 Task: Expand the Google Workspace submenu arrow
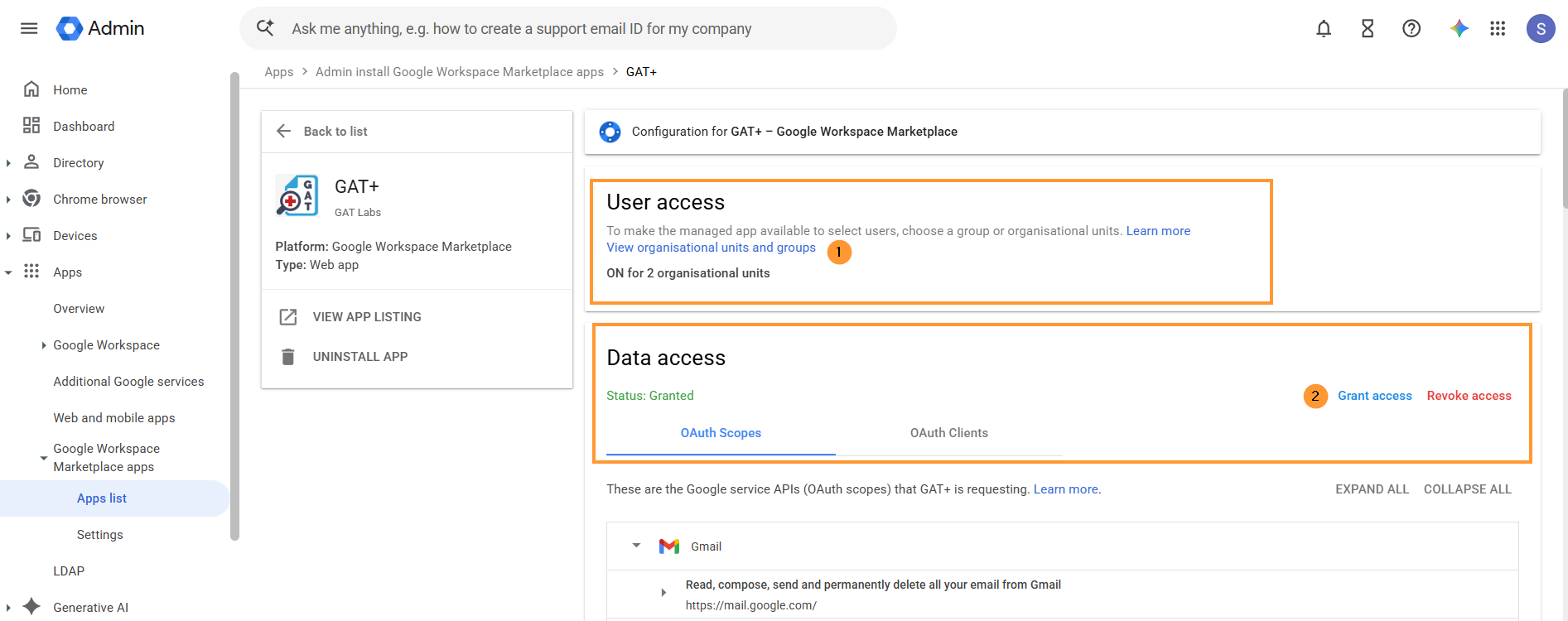(x=44, y=345)
